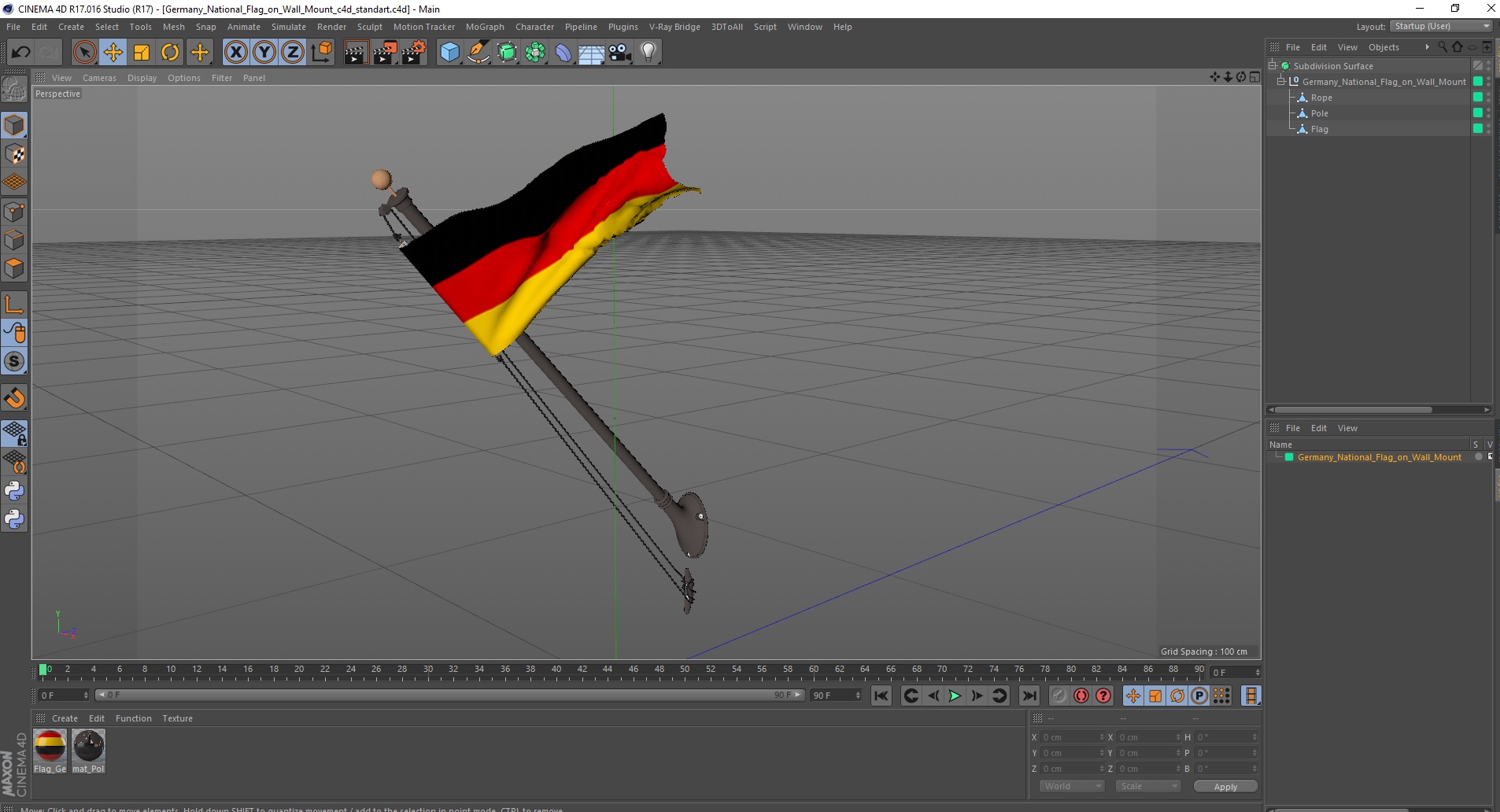
Task: Open Layout dropdown Startup (User)
Action: (1441, 26)
